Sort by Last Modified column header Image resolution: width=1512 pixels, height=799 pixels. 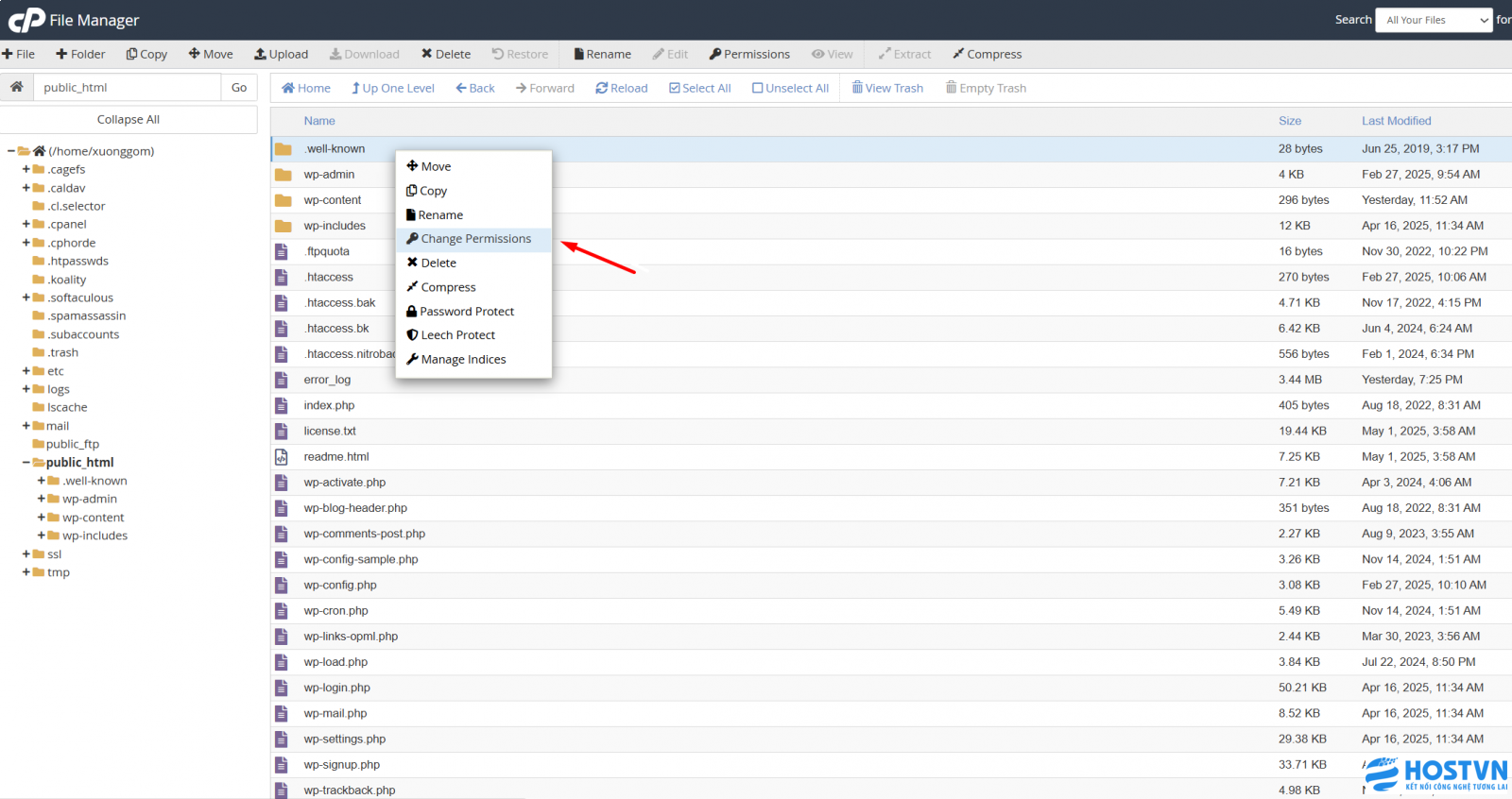pos(1396,121)
